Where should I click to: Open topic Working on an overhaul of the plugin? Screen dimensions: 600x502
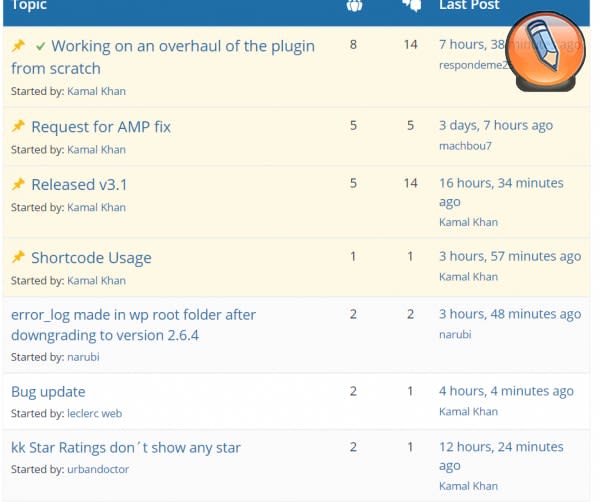pos(163,57)
